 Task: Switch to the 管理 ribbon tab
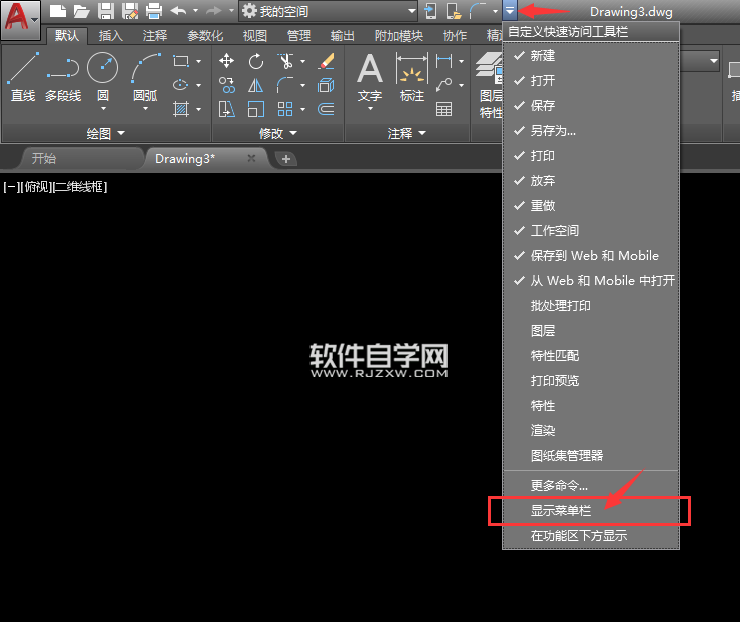[299, 35]
